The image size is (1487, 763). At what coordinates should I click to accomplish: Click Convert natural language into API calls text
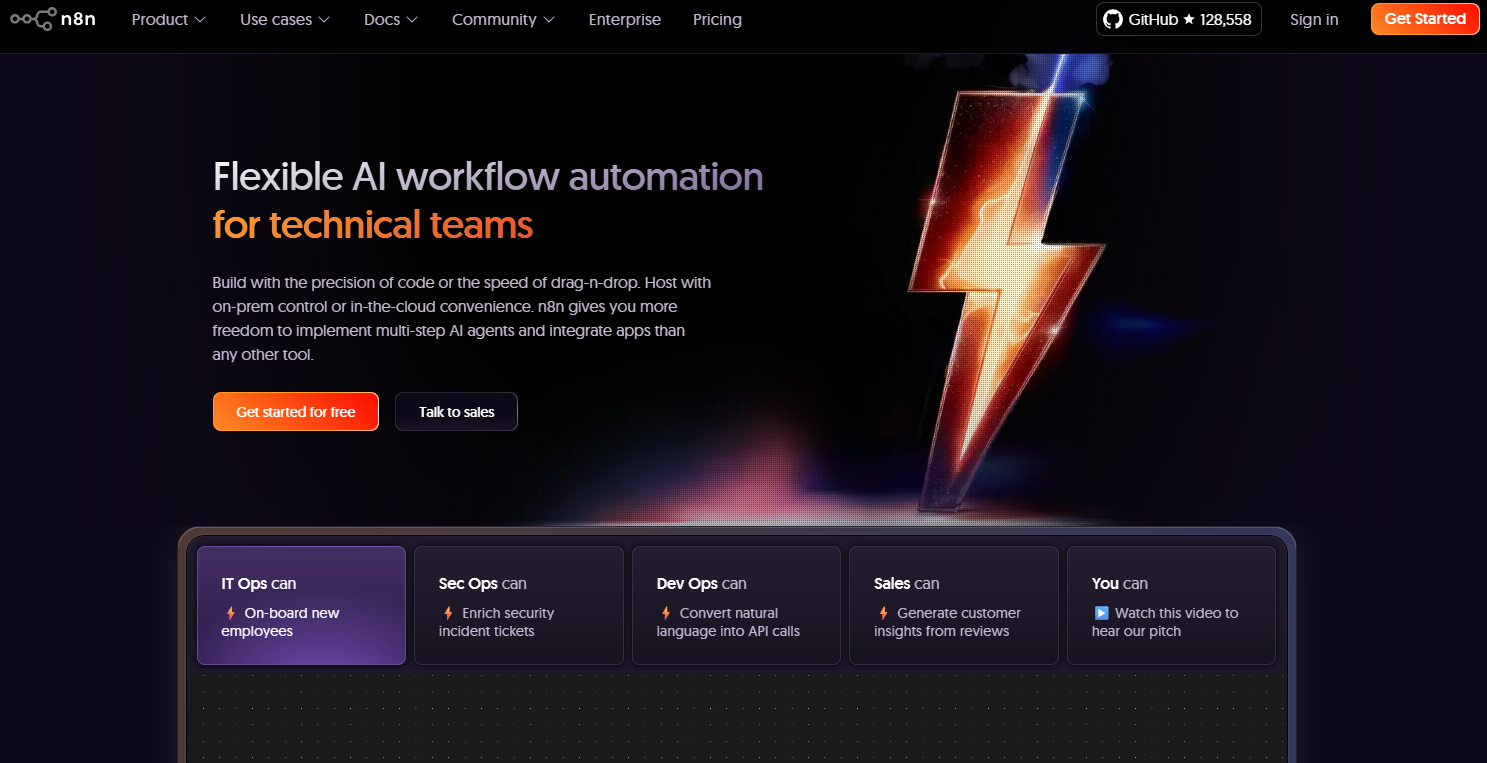728,622
